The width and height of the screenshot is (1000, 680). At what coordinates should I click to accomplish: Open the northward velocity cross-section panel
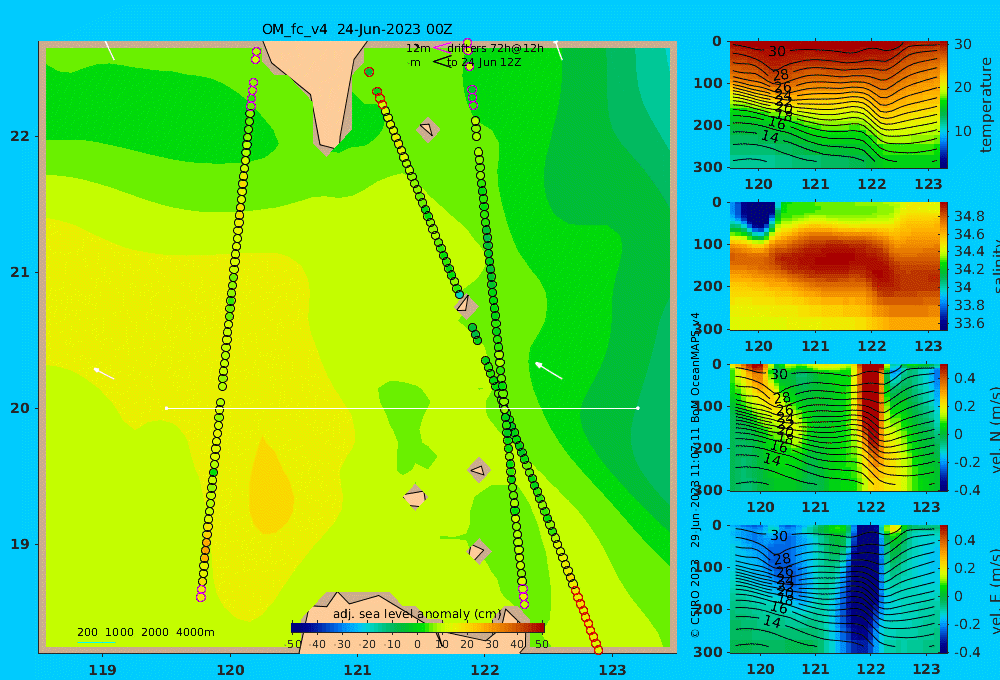pyautogui.click(x=835, y=427)
